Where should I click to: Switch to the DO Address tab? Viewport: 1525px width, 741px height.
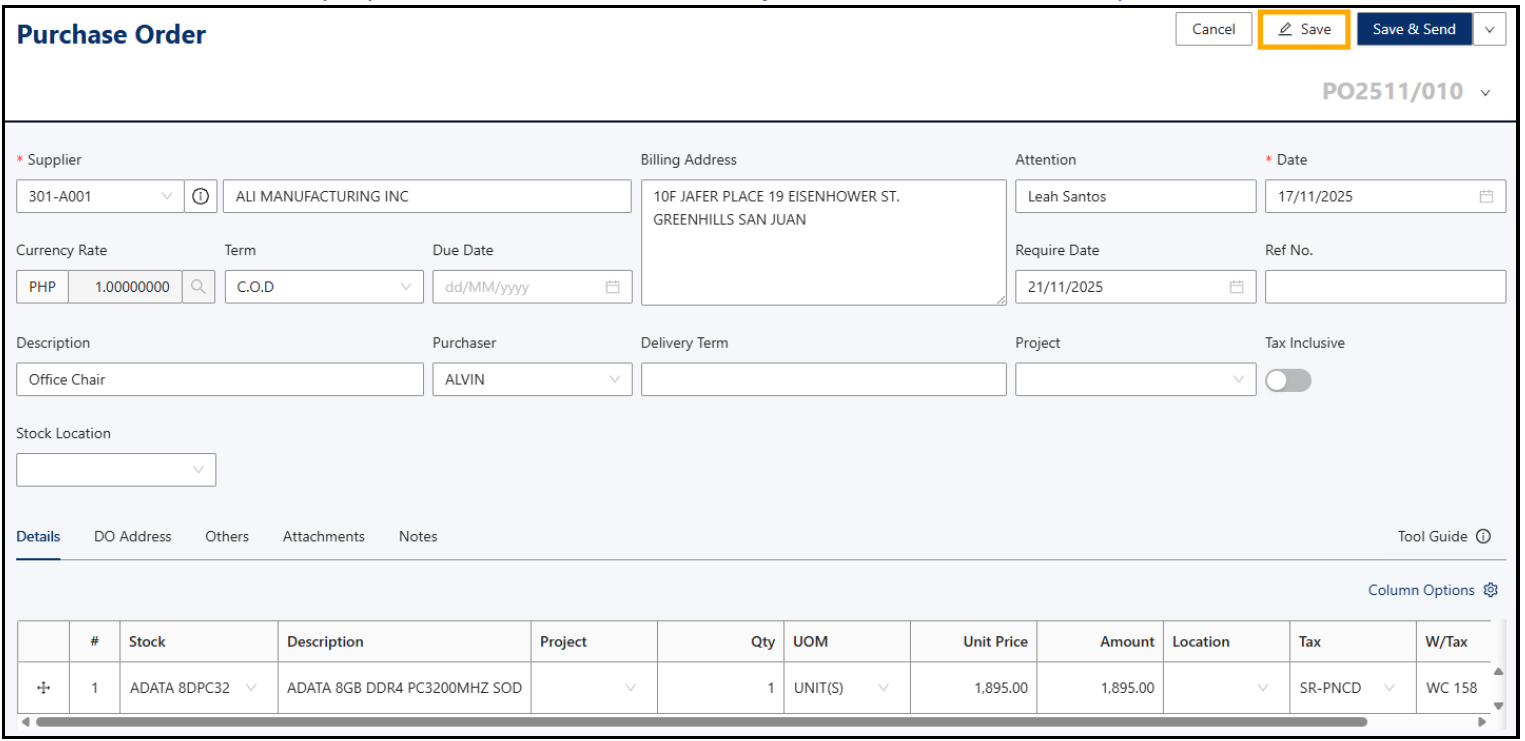tap(133, 537)
